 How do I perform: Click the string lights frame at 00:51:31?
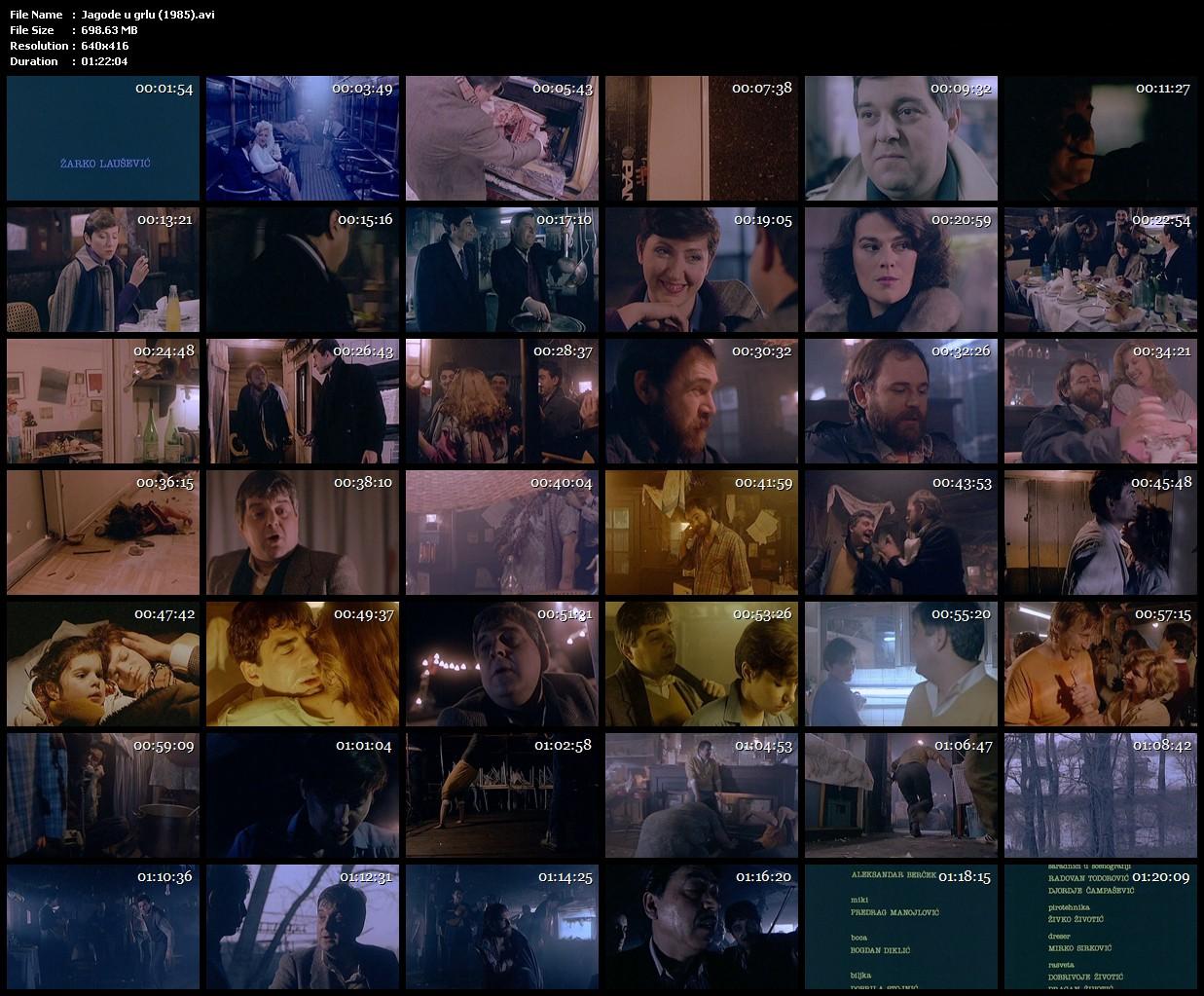pyautogui.click(x=502, y=664)
